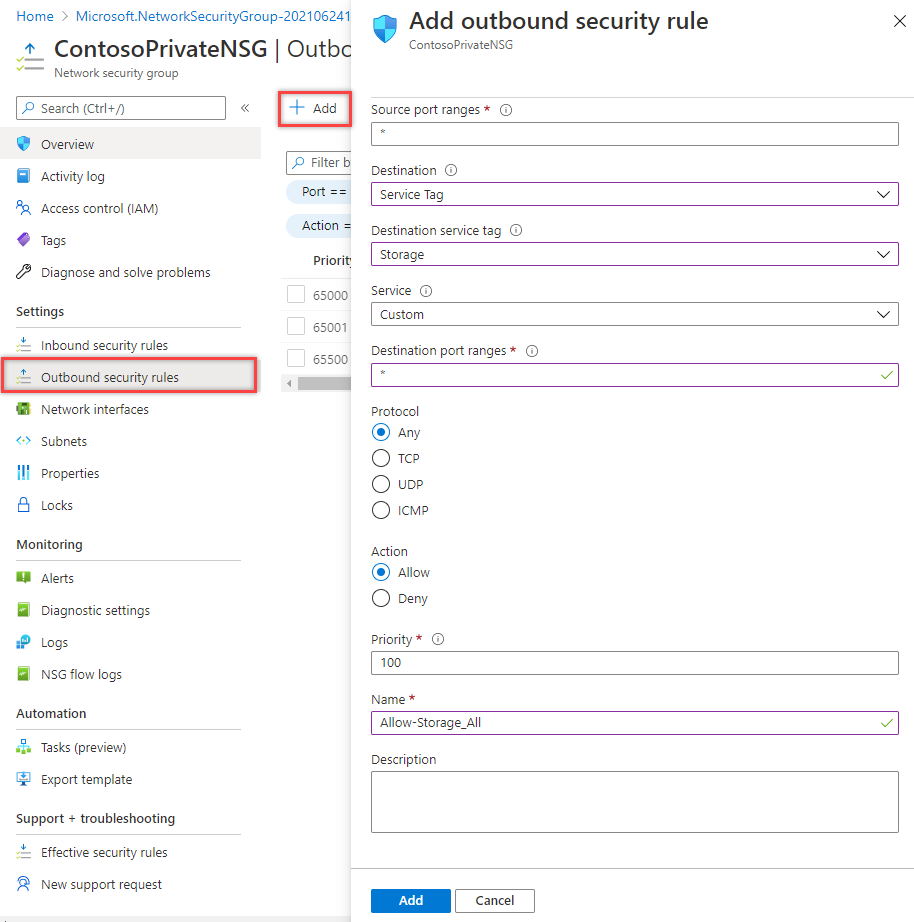Click the Overview shield icon
The image size is (914, 922).
pos(24,143)
